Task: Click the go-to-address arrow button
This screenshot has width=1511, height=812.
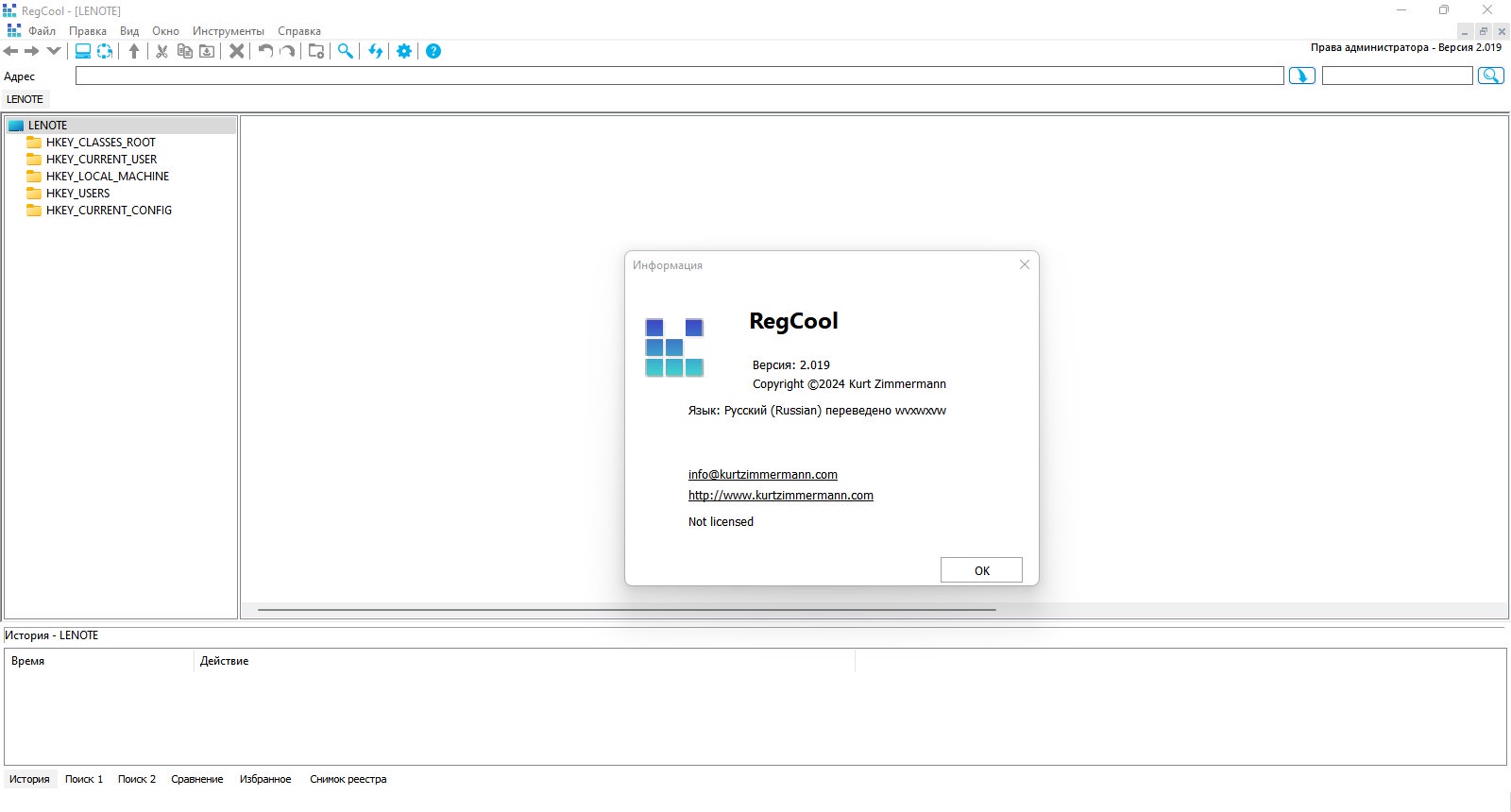Action: click(1302, 76)
